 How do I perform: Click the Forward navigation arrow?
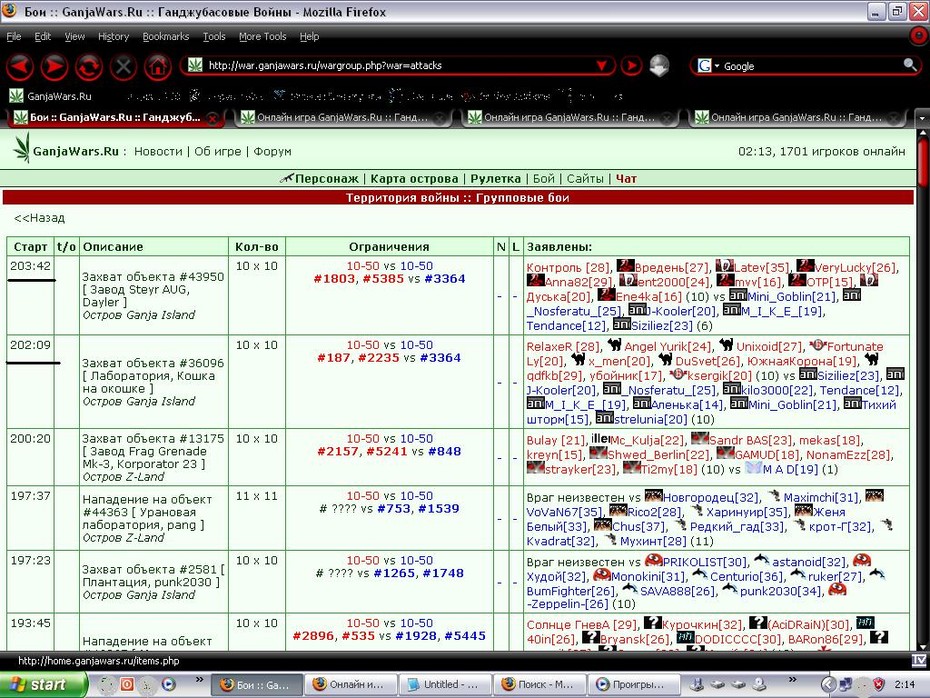click(54, 66)
